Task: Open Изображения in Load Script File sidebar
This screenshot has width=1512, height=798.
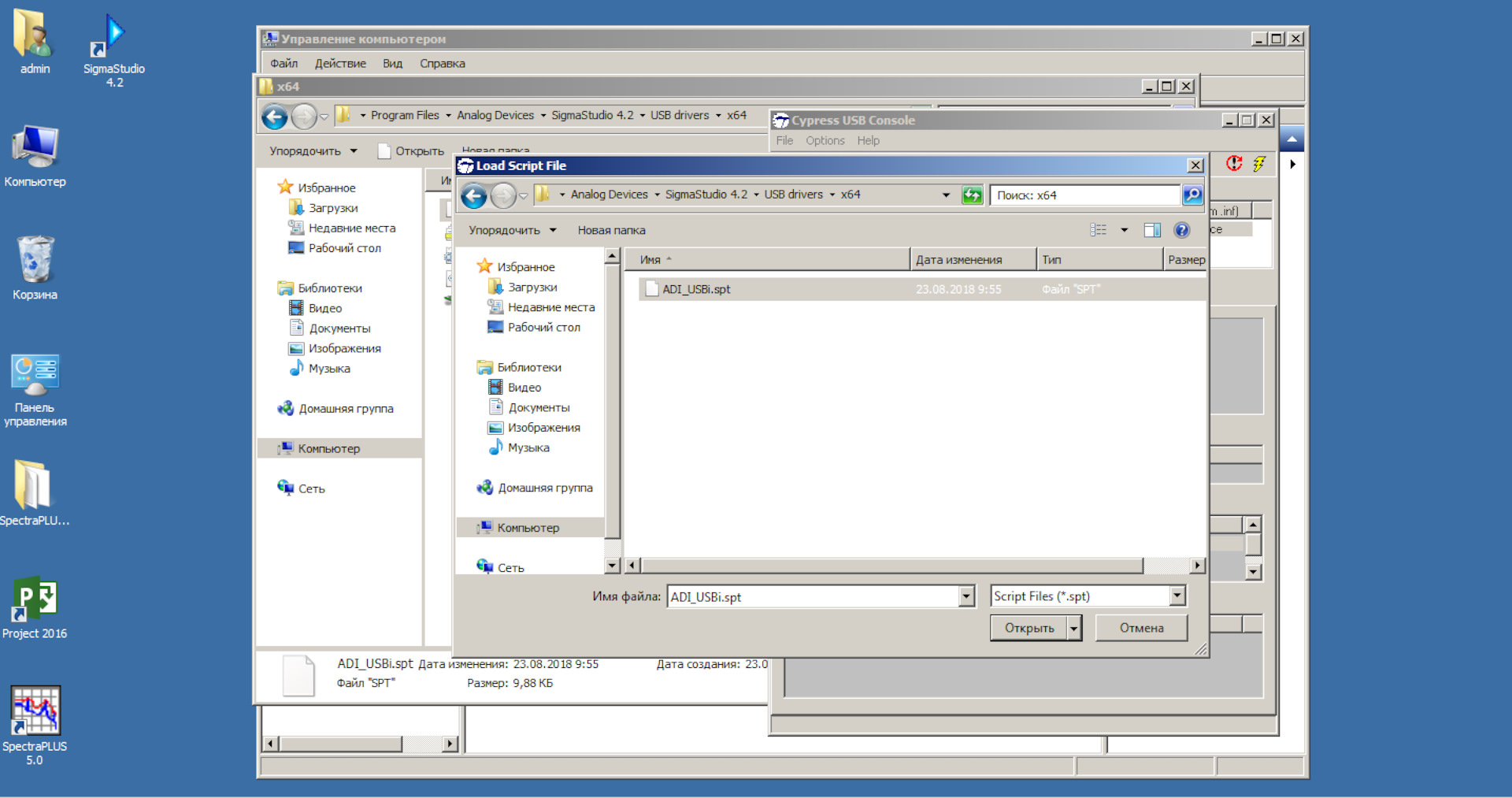Action: tap(543, 428)
